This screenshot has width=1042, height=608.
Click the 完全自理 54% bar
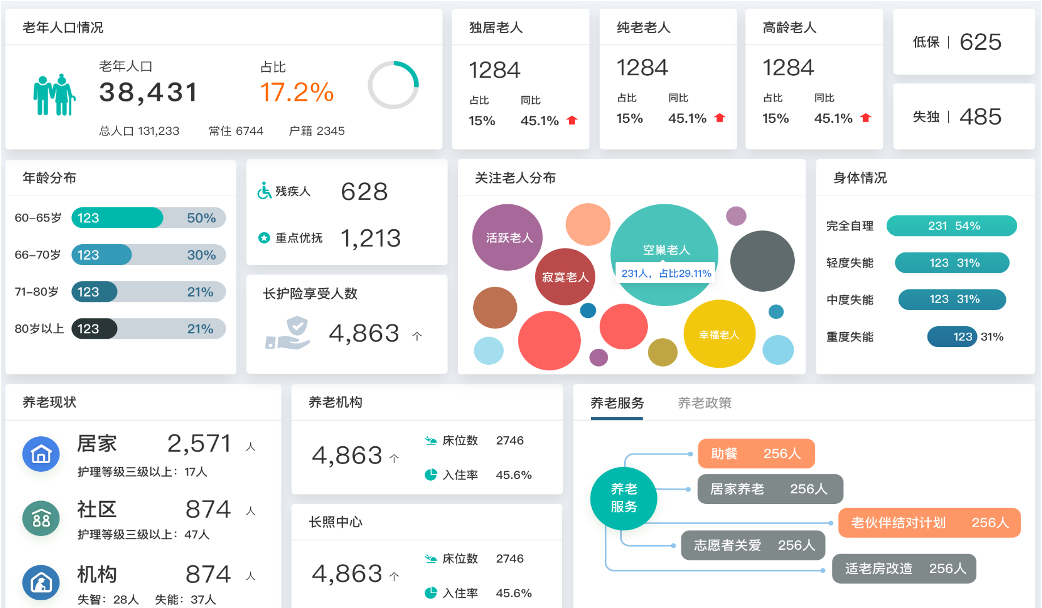[x=951, y=226]
